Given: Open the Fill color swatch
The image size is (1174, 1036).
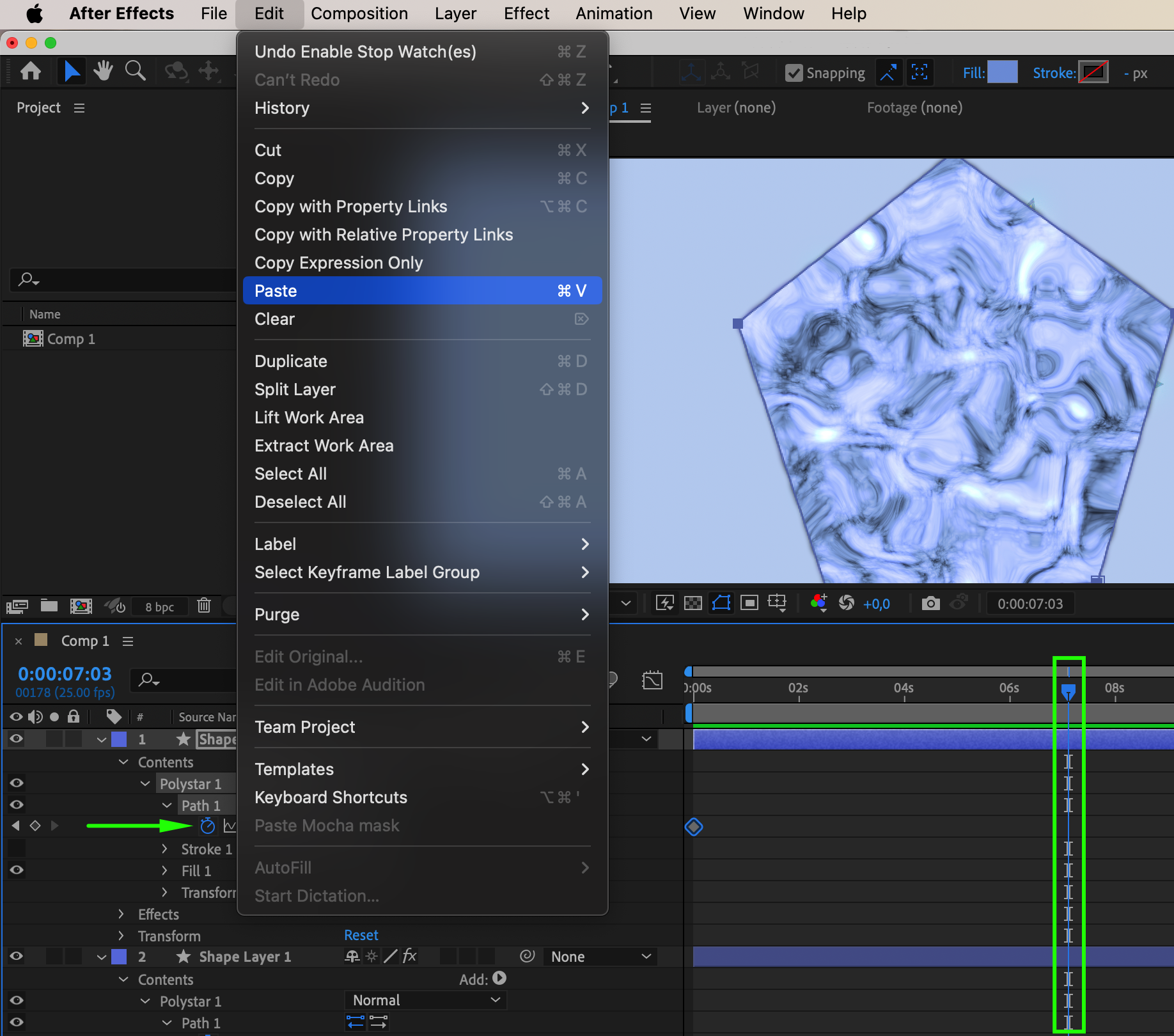Looking at the screenshot, I should [1002, 72].
